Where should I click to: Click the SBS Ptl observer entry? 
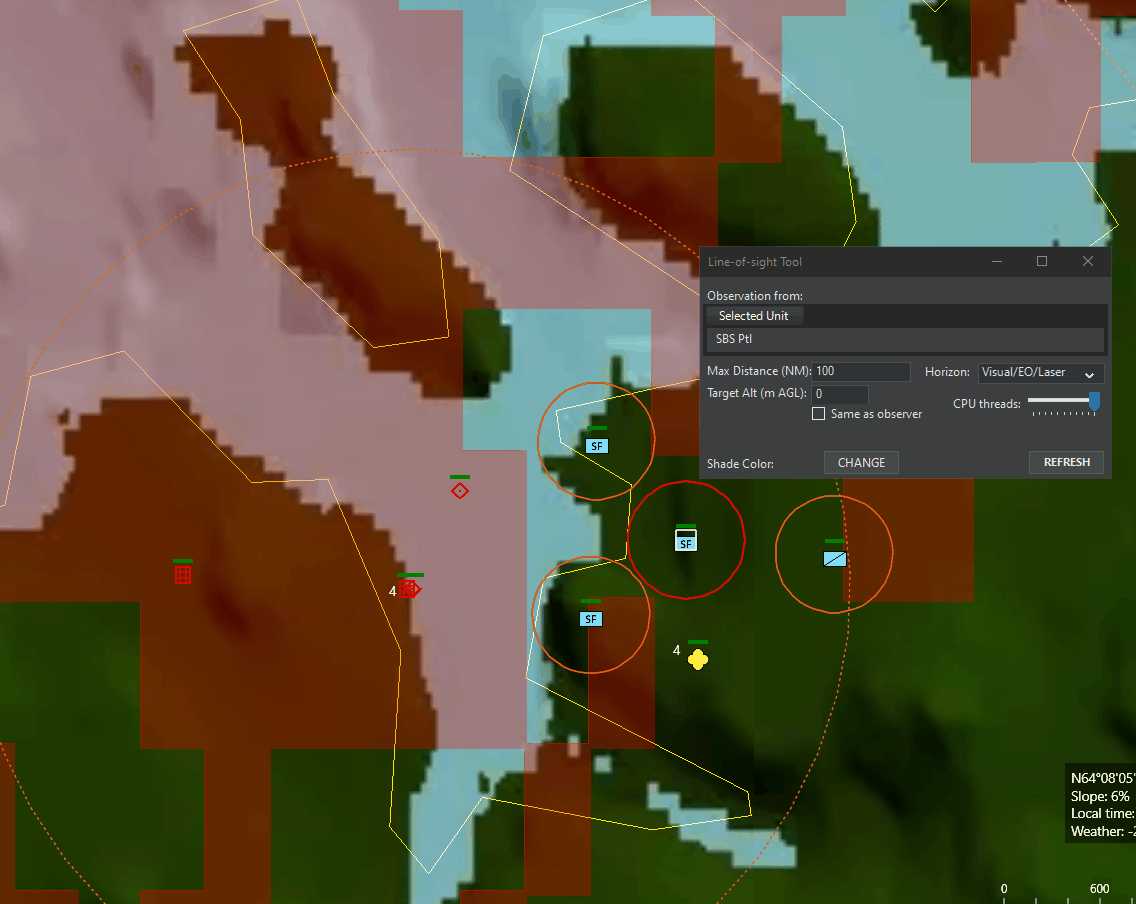pyautogui.click(x=905, y=339)
